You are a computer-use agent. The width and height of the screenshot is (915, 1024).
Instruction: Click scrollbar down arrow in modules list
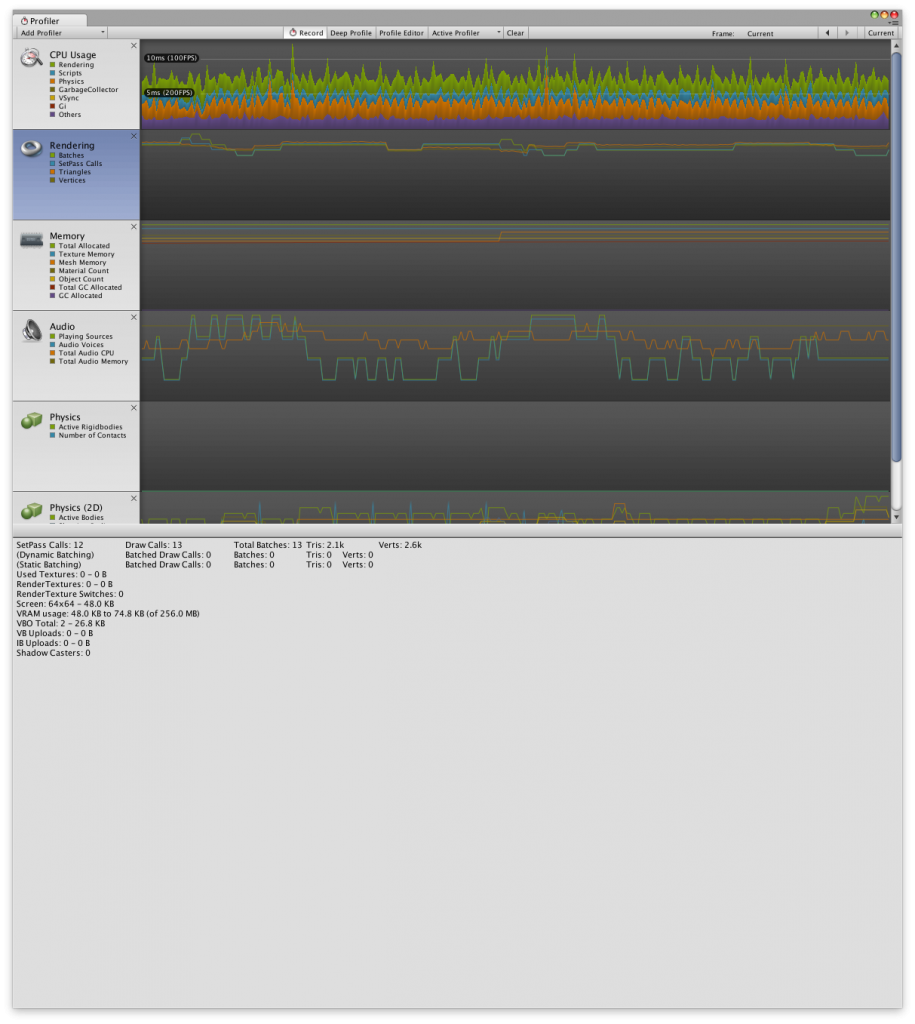point(897,517)
